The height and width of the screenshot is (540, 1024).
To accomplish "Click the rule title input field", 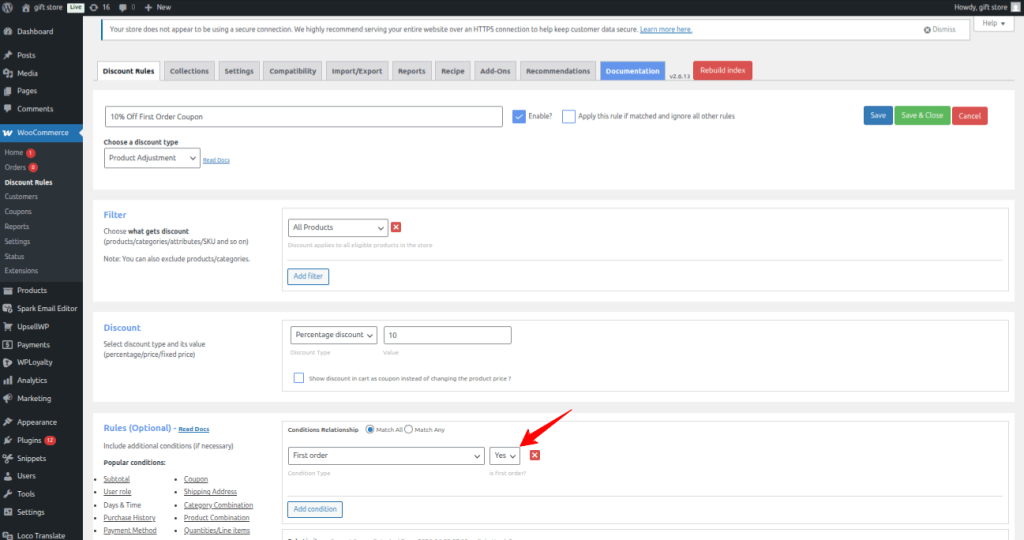I will (304, 116).
